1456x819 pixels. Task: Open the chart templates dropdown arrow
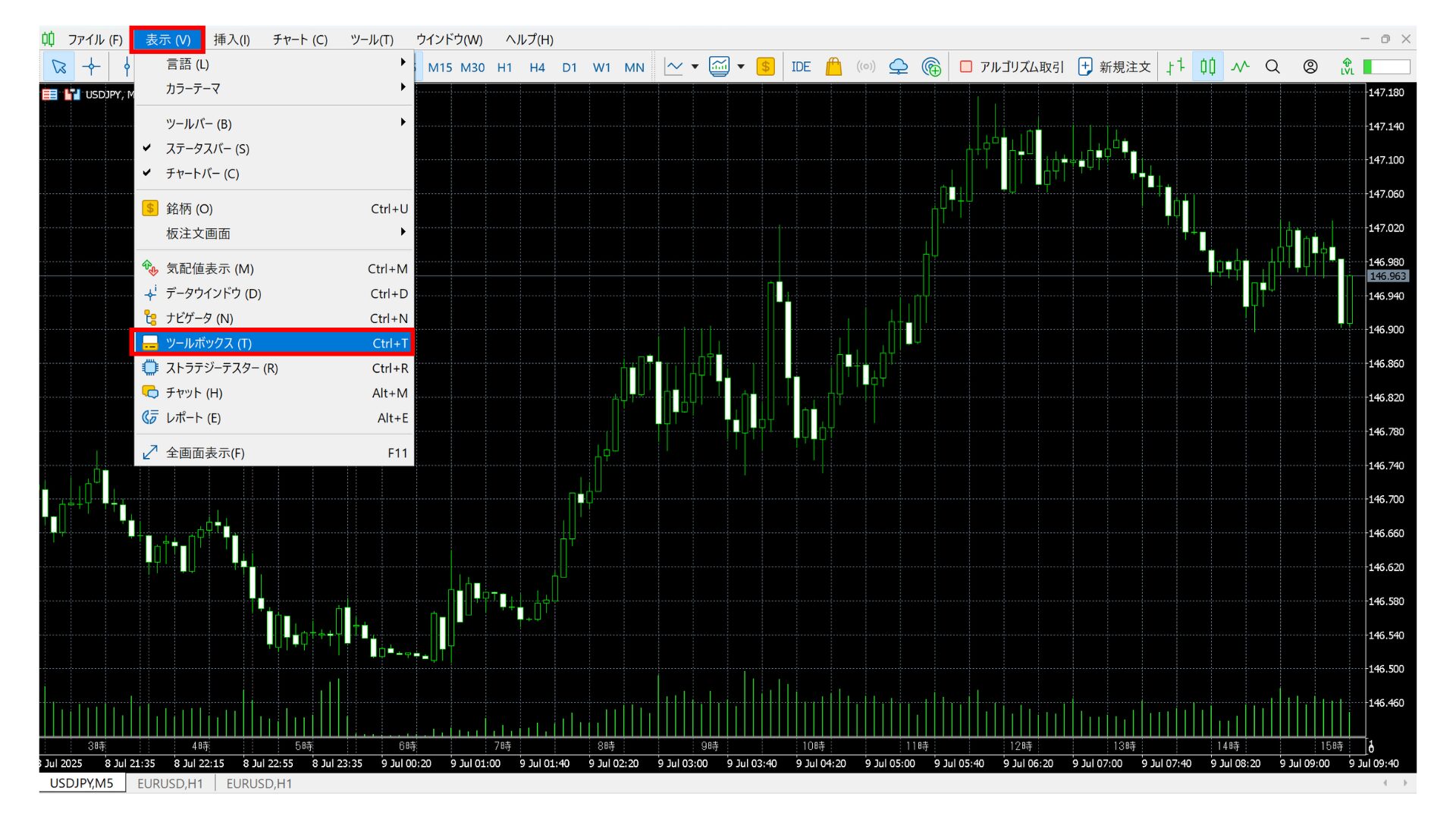click(741, 67)
